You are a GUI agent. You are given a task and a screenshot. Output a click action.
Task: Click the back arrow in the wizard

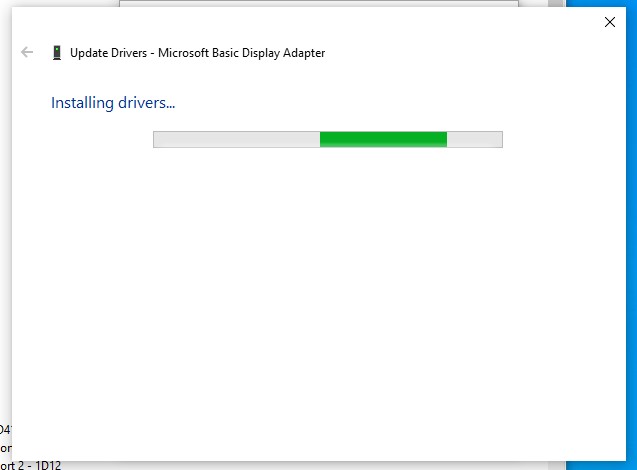click(x=27, y=52)
